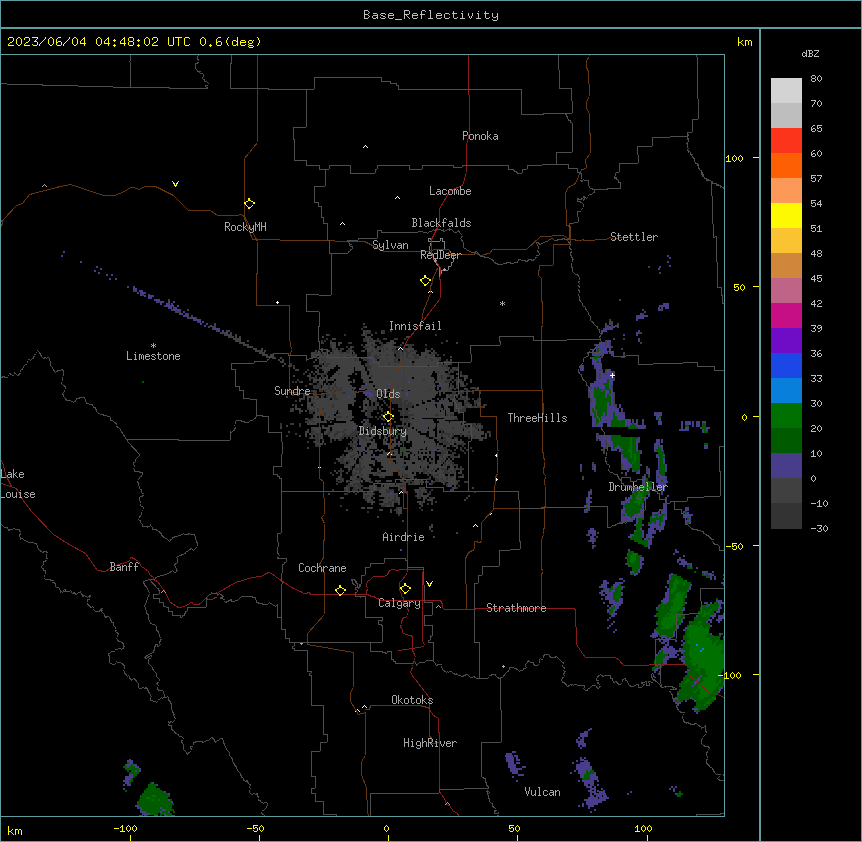Click the red 65-60 dBZ legend swatch
Viewport: 862px width, 842px height.
coord(786,141)
